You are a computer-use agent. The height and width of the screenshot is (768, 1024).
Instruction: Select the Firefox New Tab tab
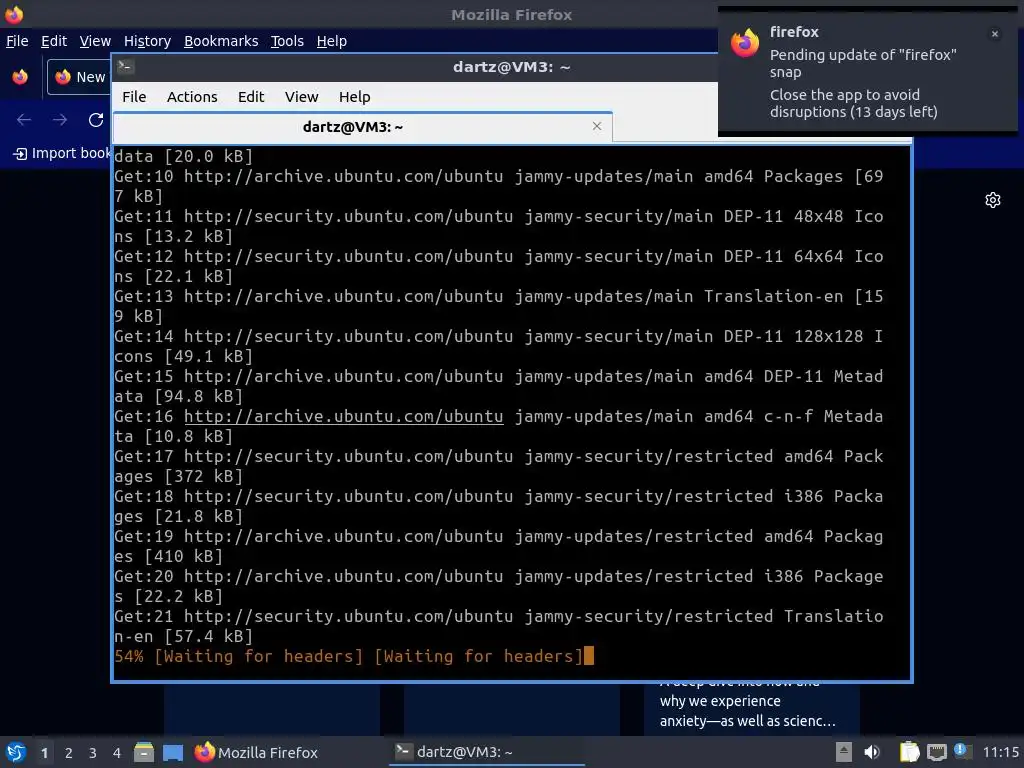tap(78, 77)
